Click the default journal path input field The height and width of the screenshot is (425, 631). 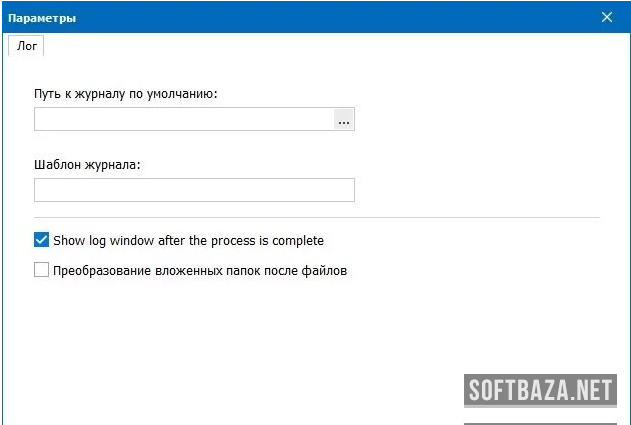pos(184,120)
